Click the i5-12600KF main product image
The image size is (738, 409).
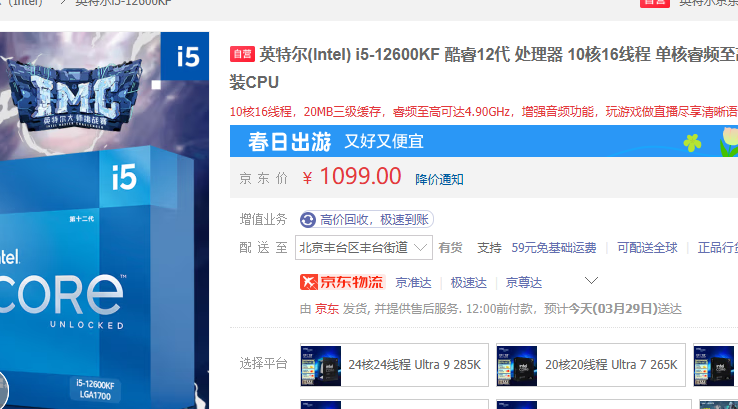pyautogui.click(x=104, y=220)
